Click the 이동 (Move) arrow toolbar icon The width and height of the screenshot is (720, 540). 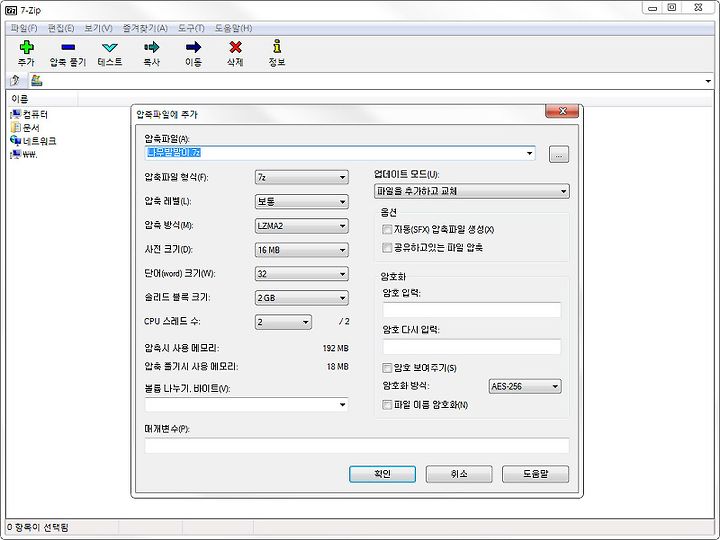coord(193,47)
